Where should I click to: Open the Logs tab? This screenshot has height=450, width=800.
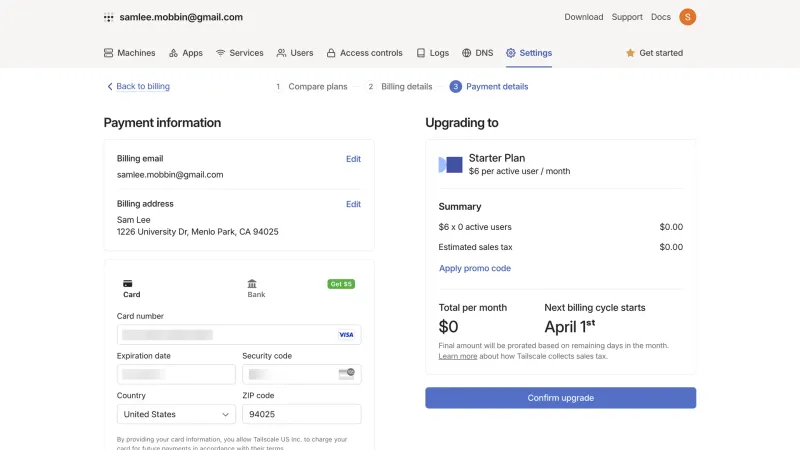433,53
